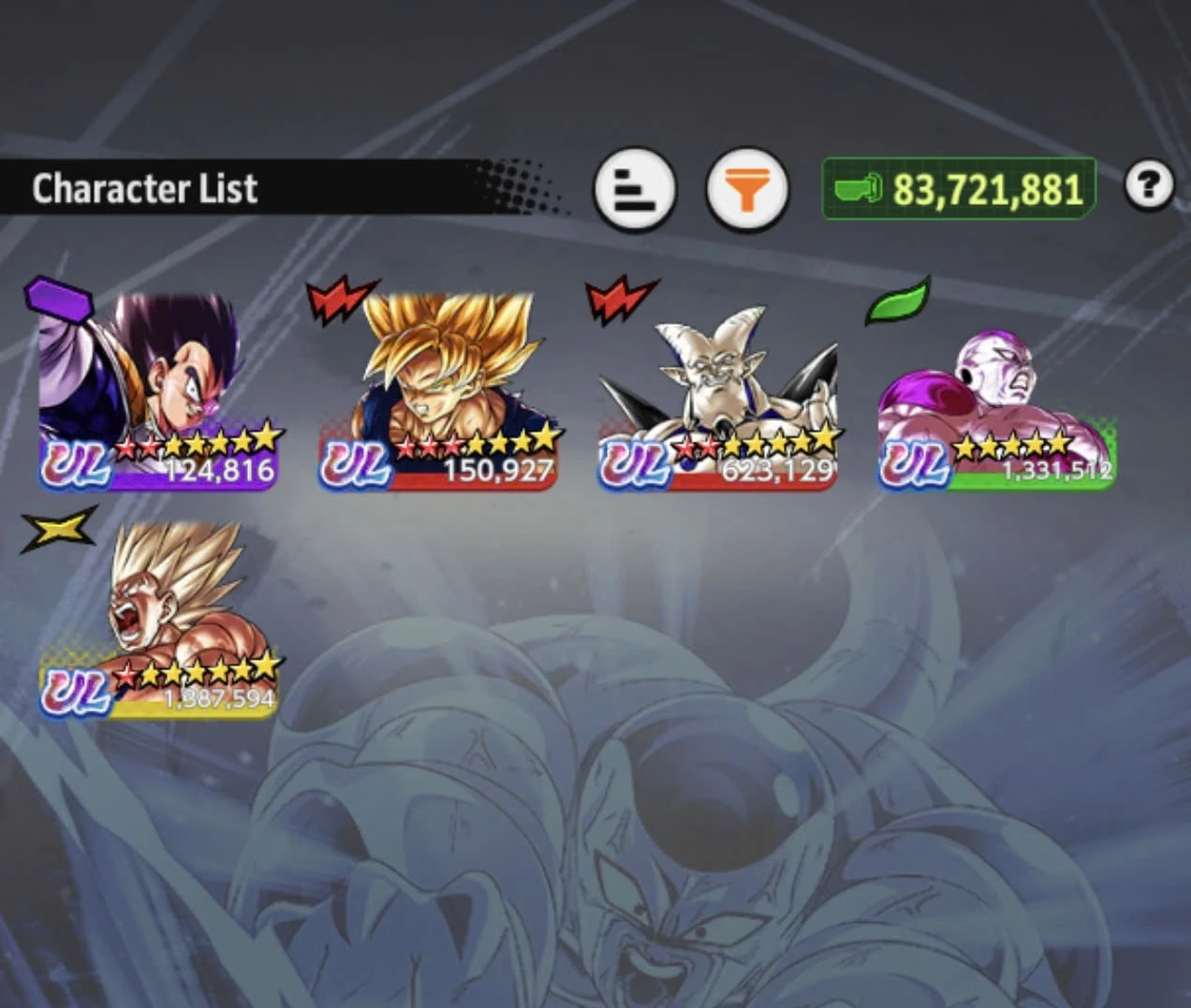Tap the green Zeni currency icon
1191x1008 pixels.
click(x=859, y=189)
